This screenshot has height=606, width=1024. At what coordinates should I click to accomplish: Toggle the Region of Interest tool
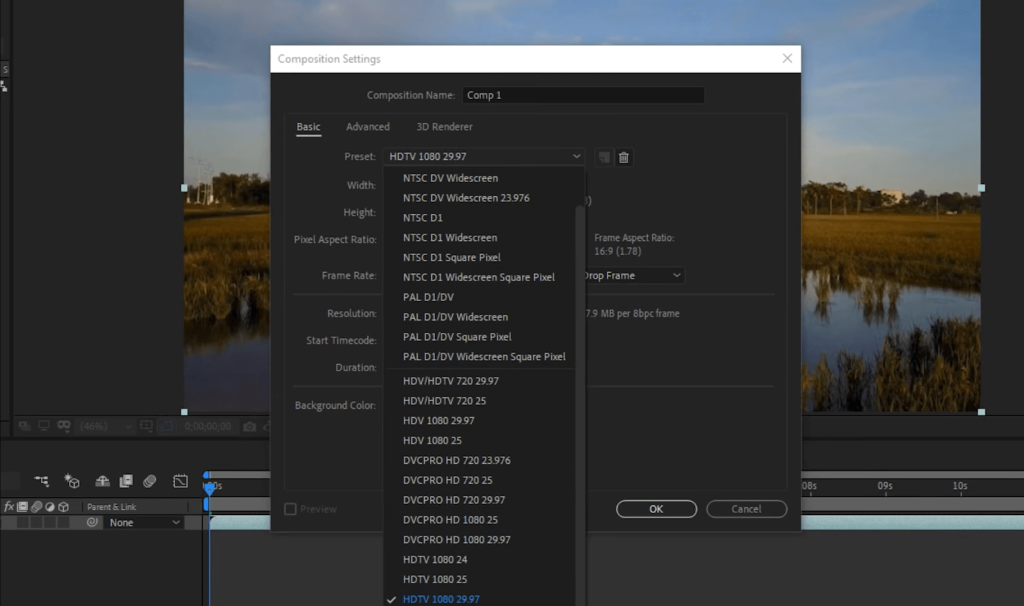click(166, 425)
